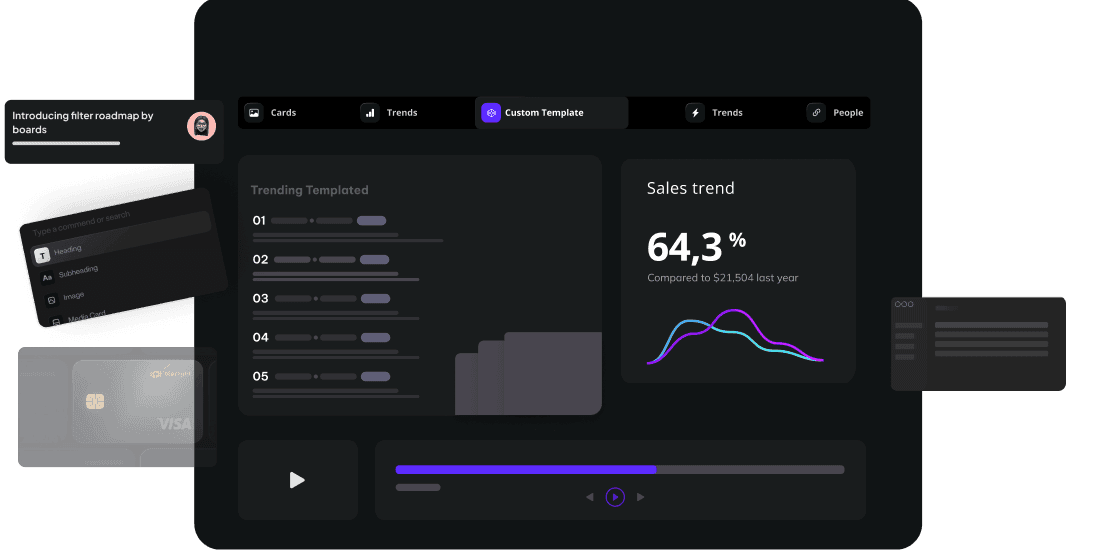1101x550 pixels.
Task: Click the bar chart Trends icon
Action: (x=370, y=113)
